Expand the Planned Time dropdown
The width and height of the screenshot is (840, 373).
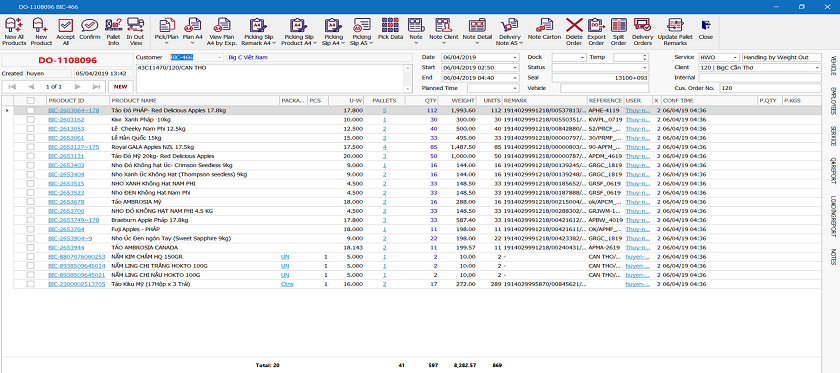click(x=515, y=88)
